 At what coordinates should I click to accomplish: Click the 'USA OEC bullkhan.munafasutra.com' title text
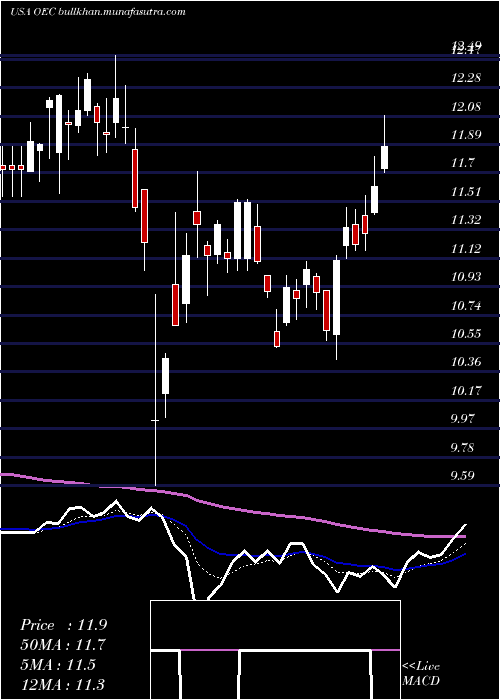point(98,12)
